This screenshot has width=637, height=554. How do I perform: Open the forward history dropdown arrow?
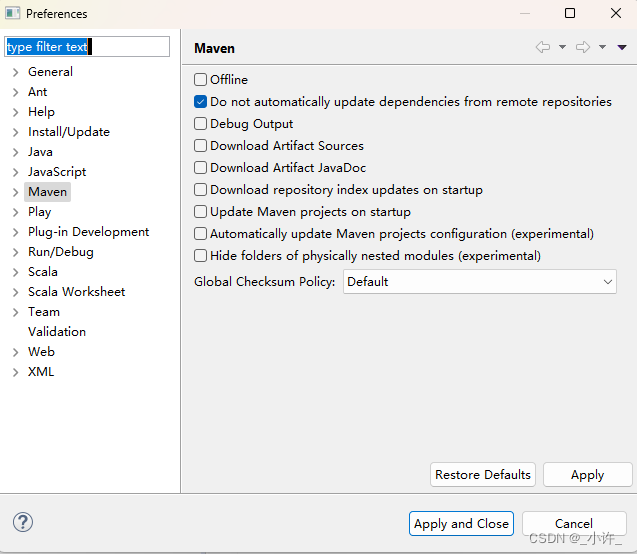click(602, 47)
